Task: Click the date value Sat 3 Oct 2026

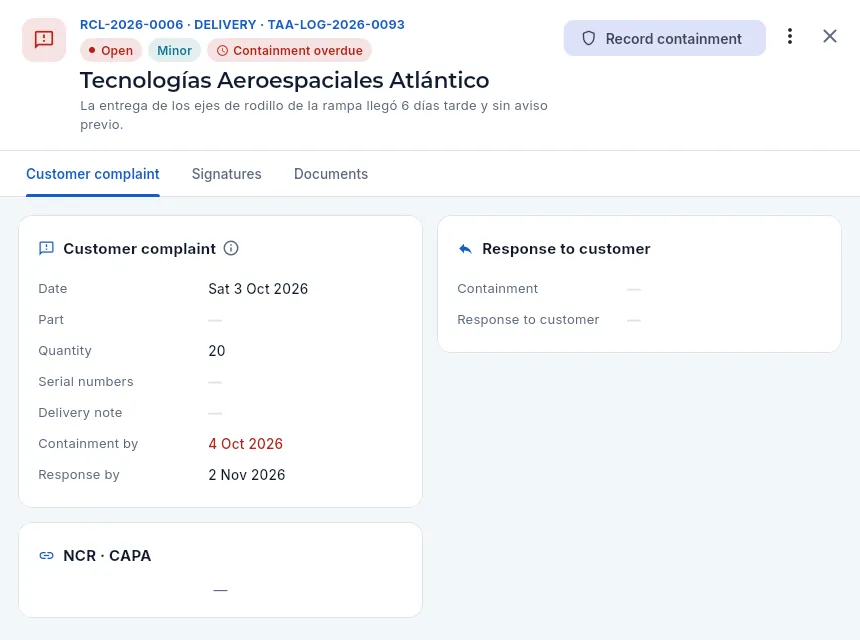Action: pyautogui.click(x=258, y=289)
